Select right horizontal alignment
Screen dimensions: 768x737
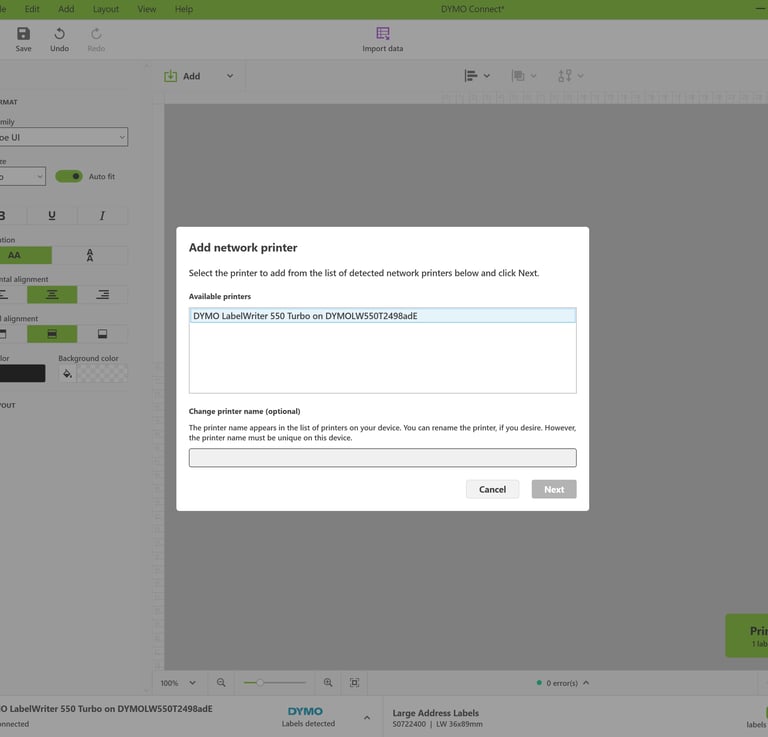pyautogui.click(x=102, y=294)
